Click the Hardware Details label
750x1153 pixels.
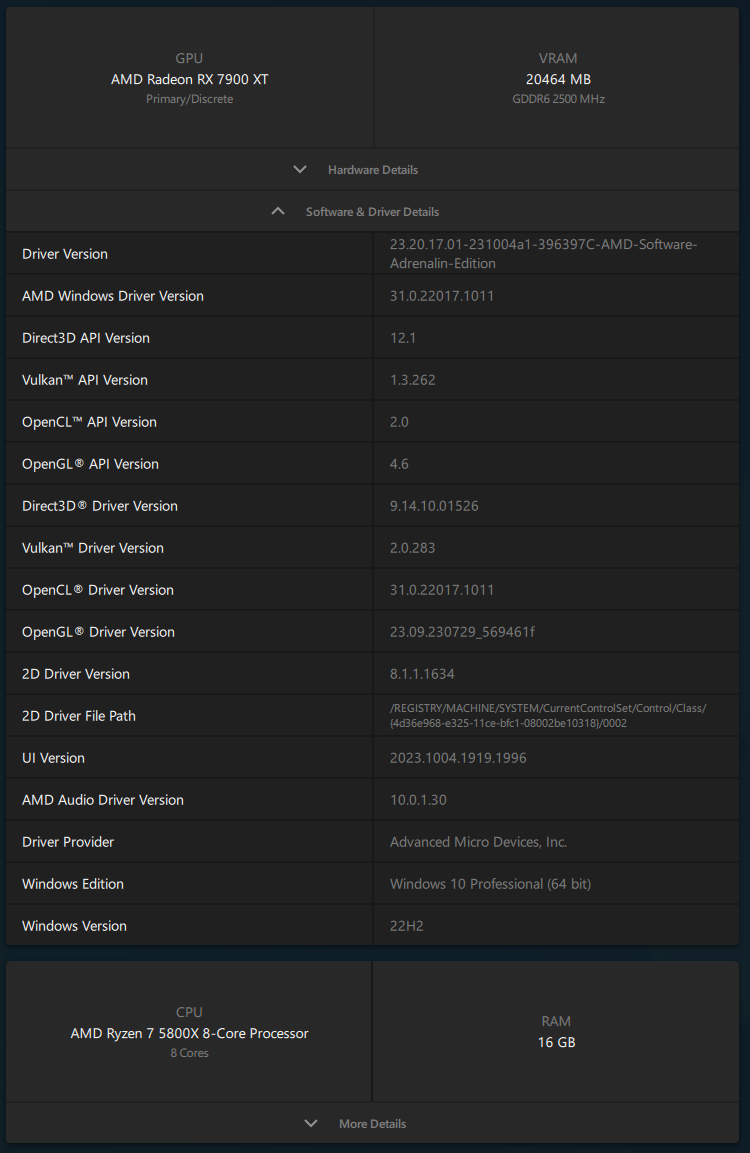pyautogui.click(x=373, y=170)
